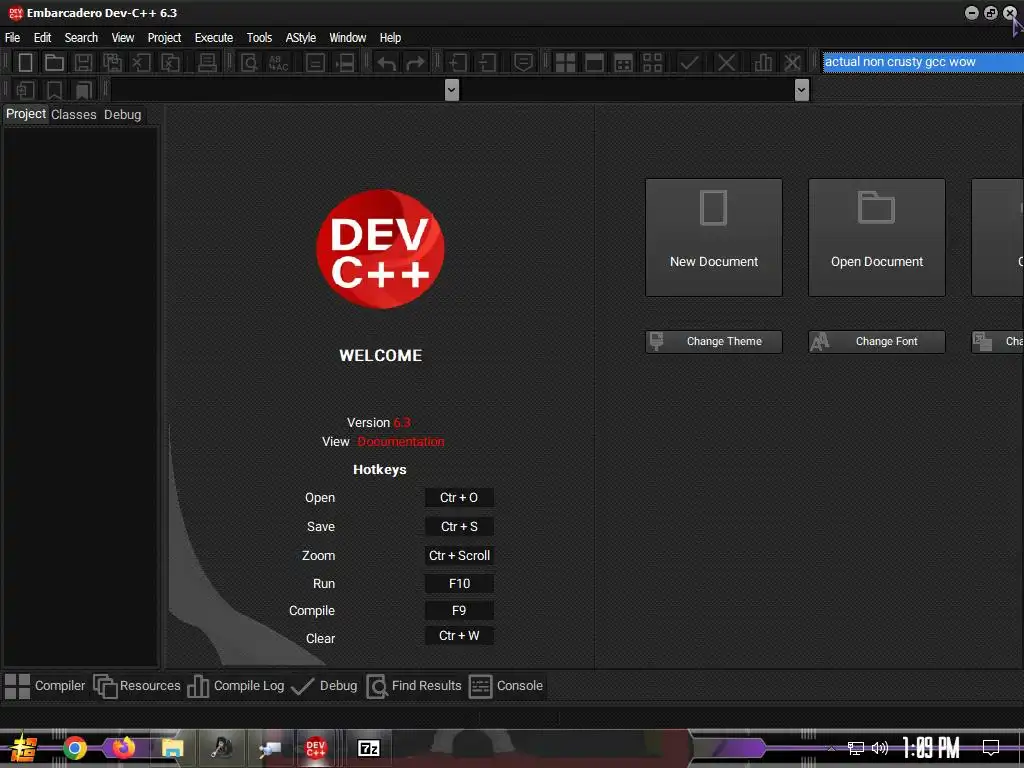The height and width of the screenshot is (768, 1024).
Task: Open the Compile Log bottom tab
Action: coord(236,686)
